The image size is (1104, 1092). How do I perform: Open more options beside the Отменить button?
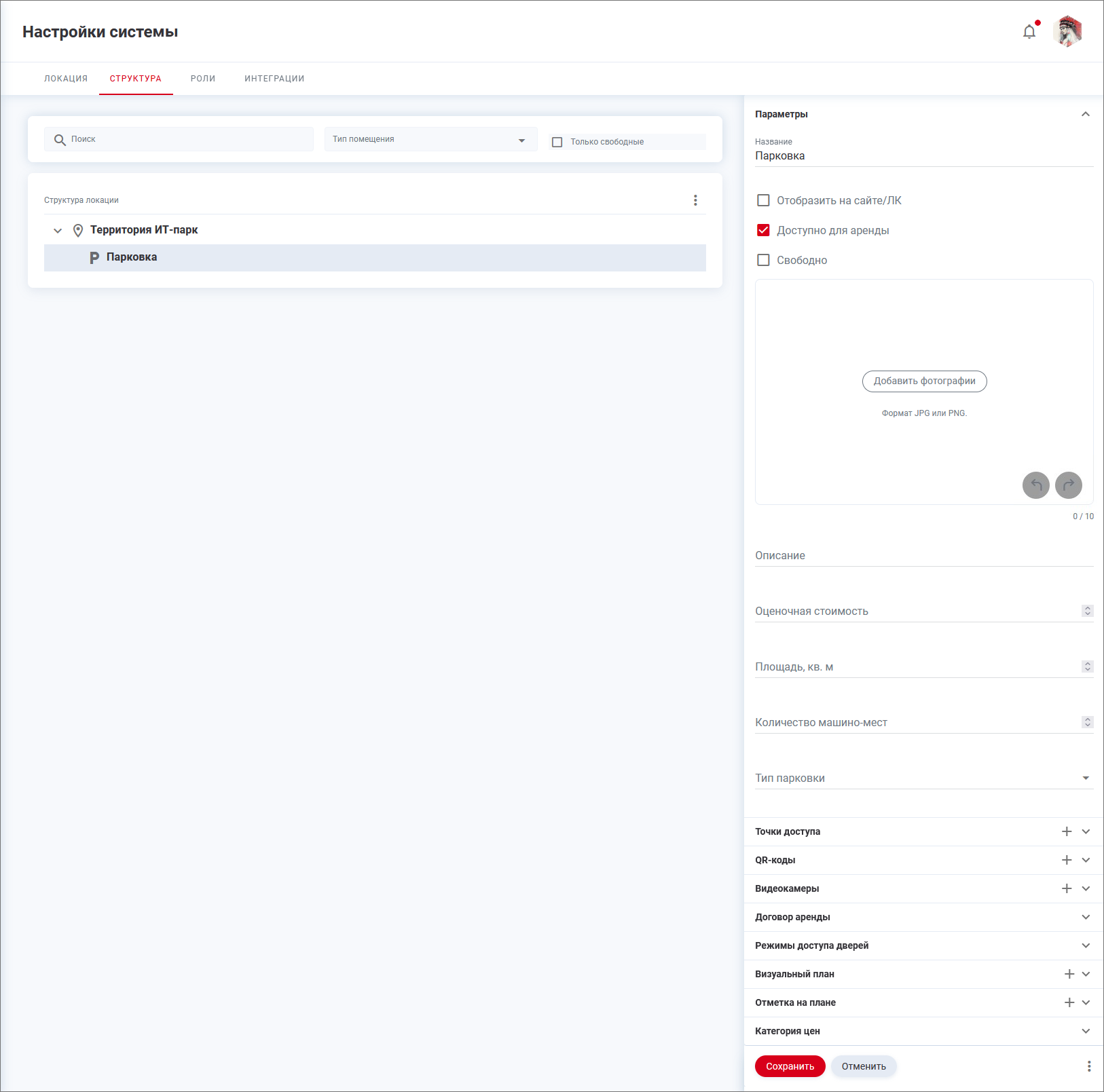coord(1089,1066)
